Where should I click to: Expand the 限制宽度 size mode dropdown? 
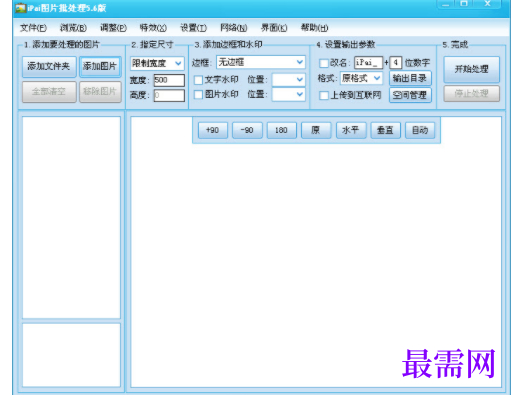tap(157, 63)
